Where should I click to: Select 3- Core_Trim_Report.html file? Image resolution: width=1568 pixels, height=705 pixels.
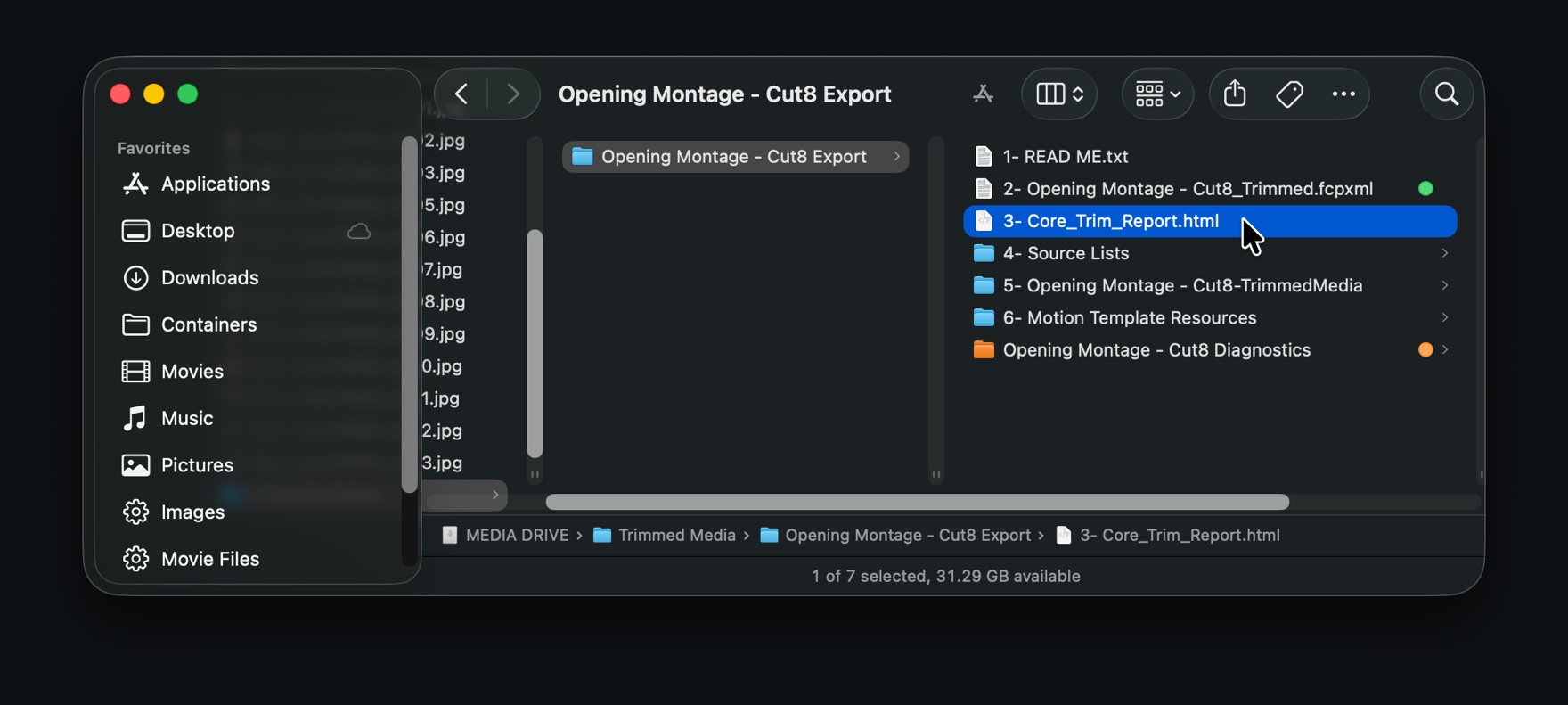[1210, 221]
